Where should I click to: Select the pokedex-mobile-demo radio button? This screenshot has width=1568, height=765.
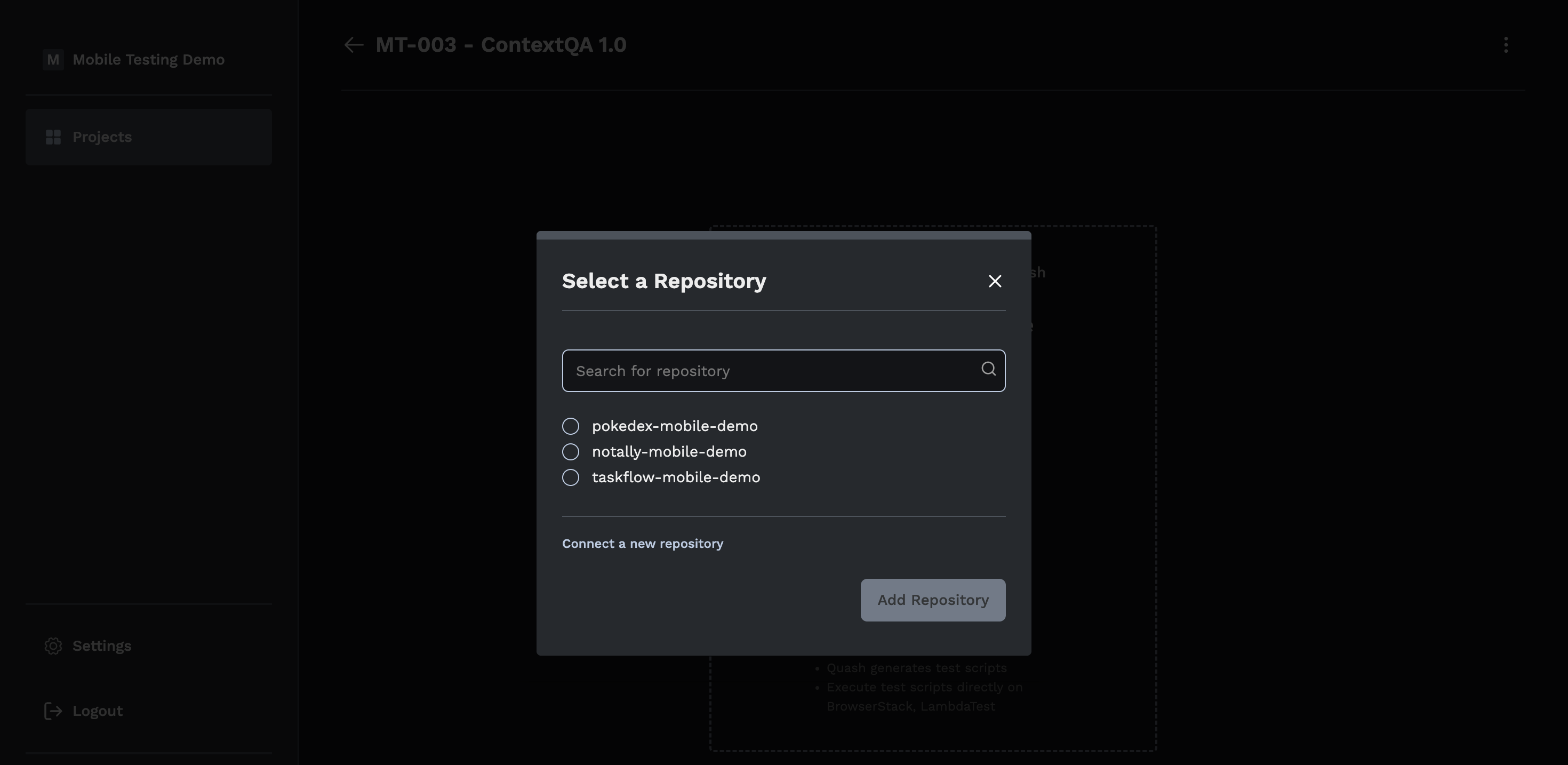pos(570,426)
